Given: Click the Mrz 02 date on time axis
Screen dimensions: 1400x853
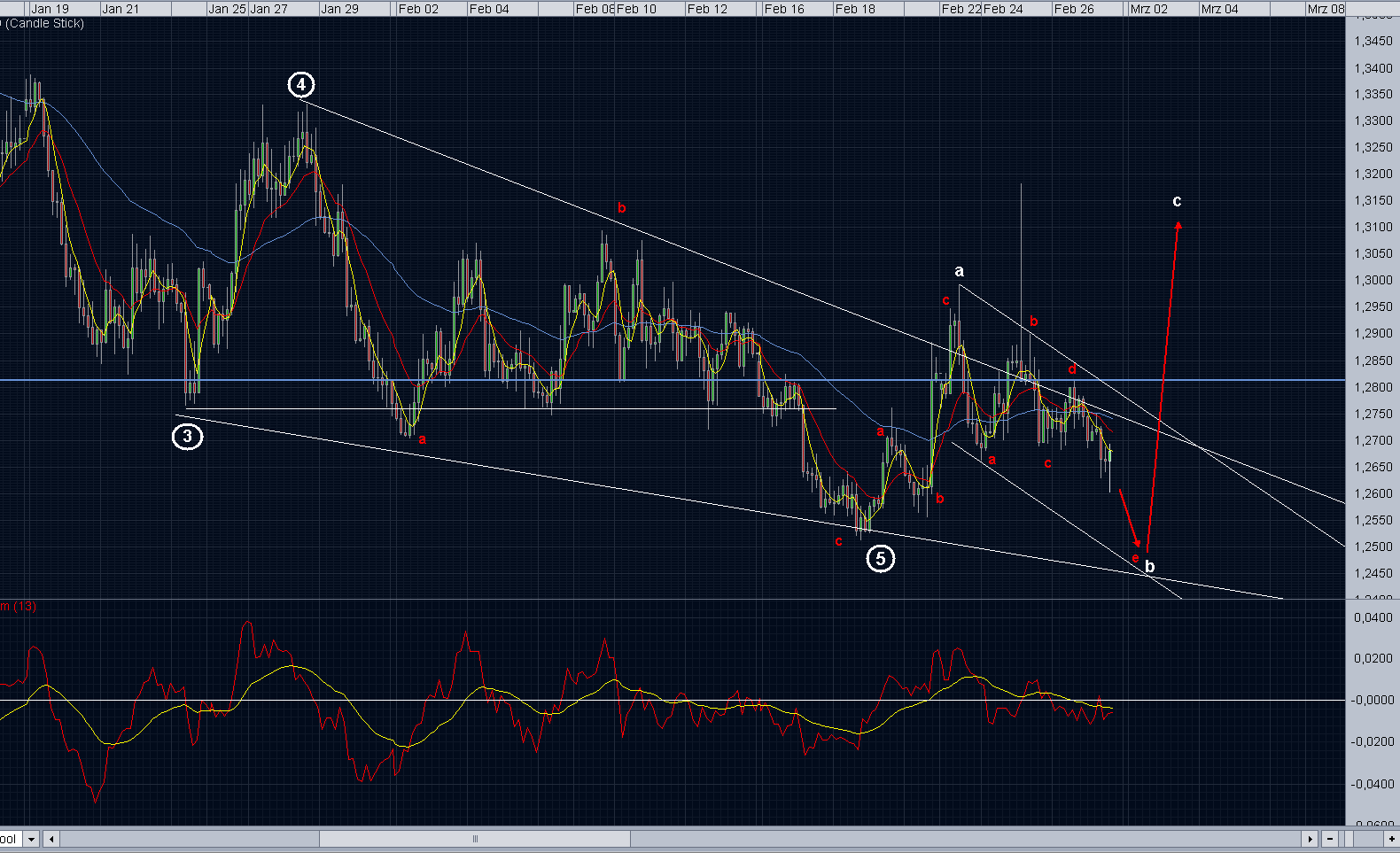Looking at the screenshot, I should tap(1148, 9).
